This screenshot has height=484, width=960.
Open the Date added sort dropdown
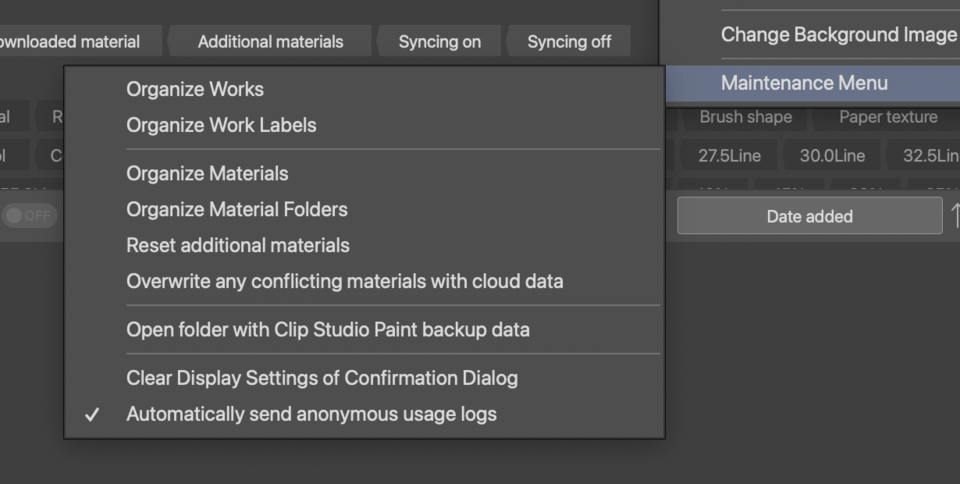(x=809, y=216)
